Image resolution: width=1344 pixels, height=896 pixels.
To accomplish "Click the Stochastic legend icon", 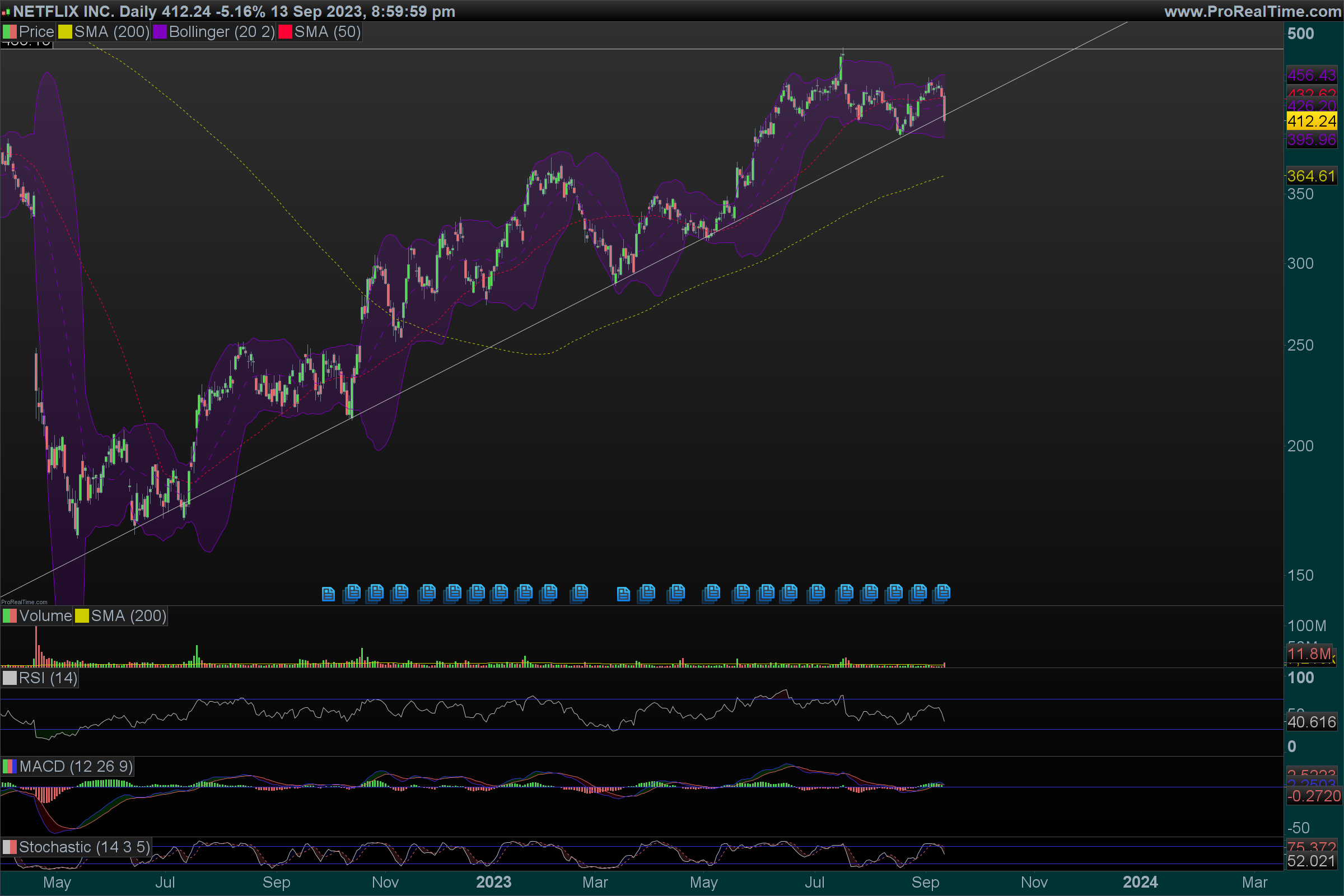I will pos(9,847).
